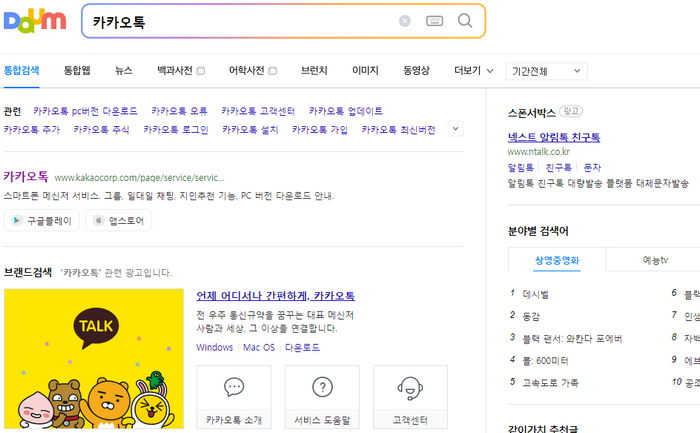Viewport: 700px width, 433px height.
Task: Click ranked movie 고속도로 가족
Action: coord(550,383)
